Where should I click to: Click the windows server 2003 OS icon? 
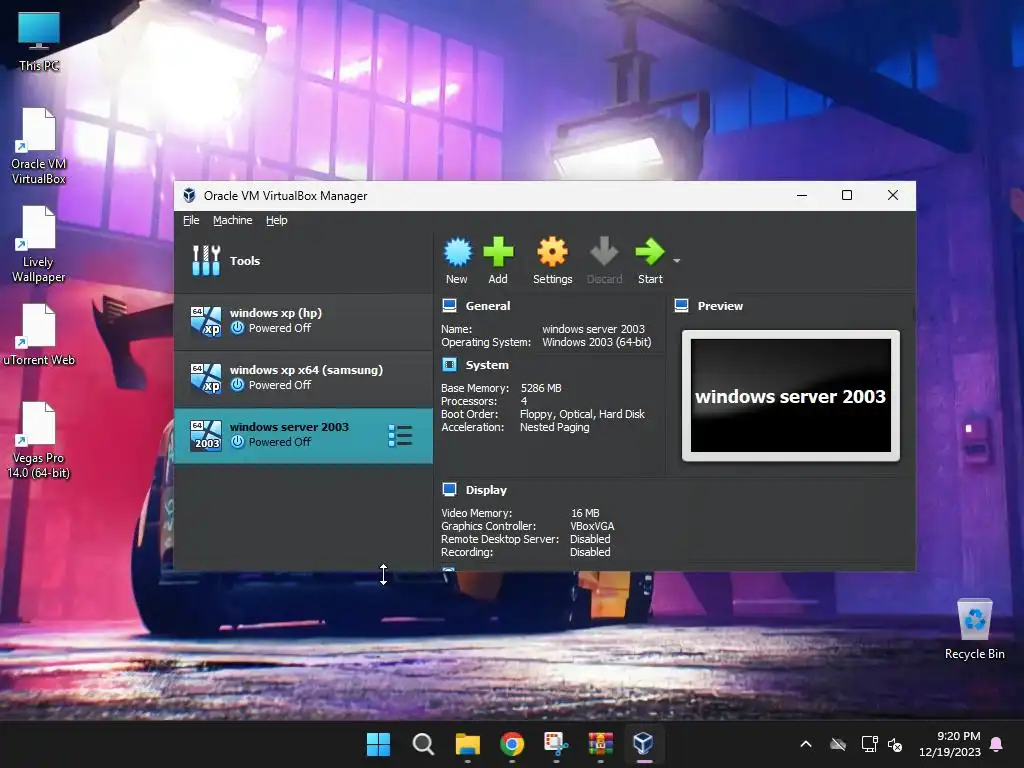(x=206, y=436)
